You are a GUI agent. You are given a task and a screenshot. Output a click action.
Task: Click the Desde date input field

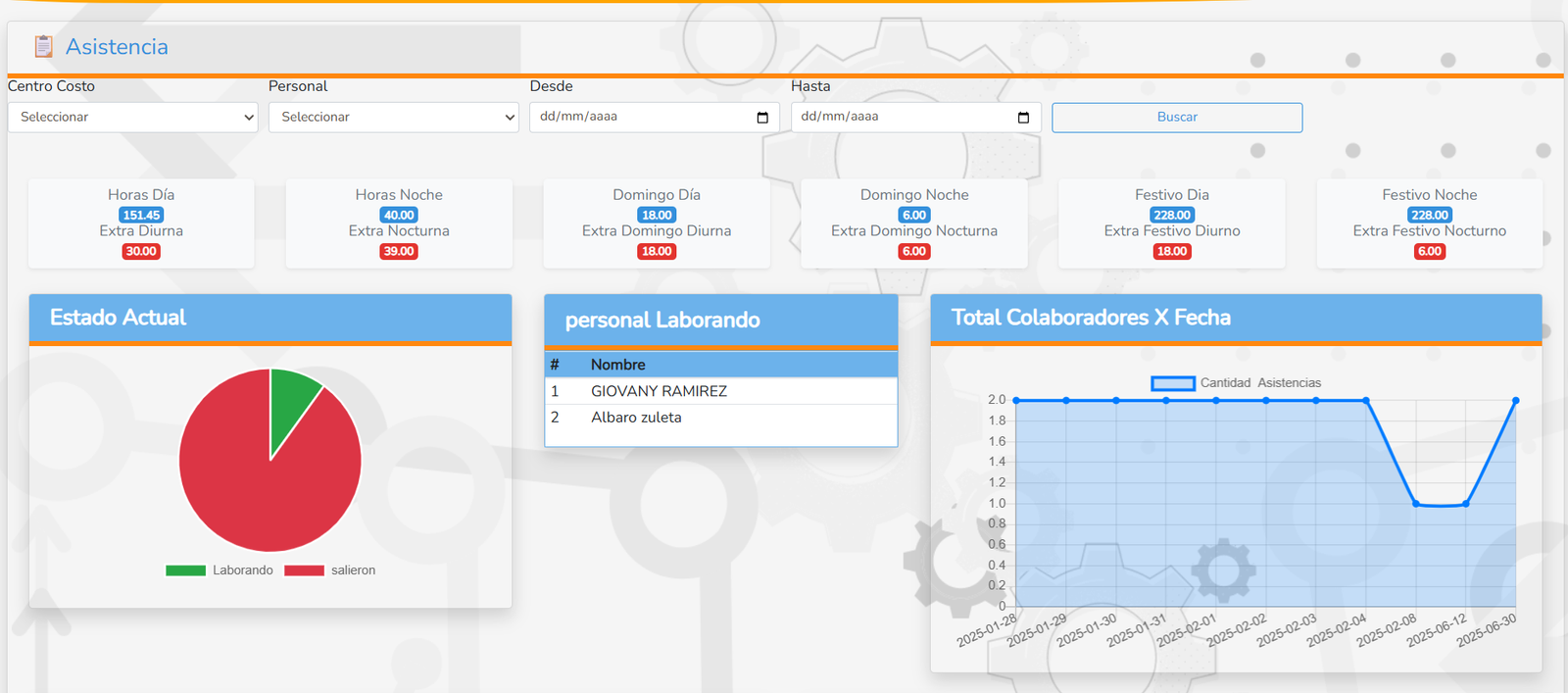tap(637, 117)
